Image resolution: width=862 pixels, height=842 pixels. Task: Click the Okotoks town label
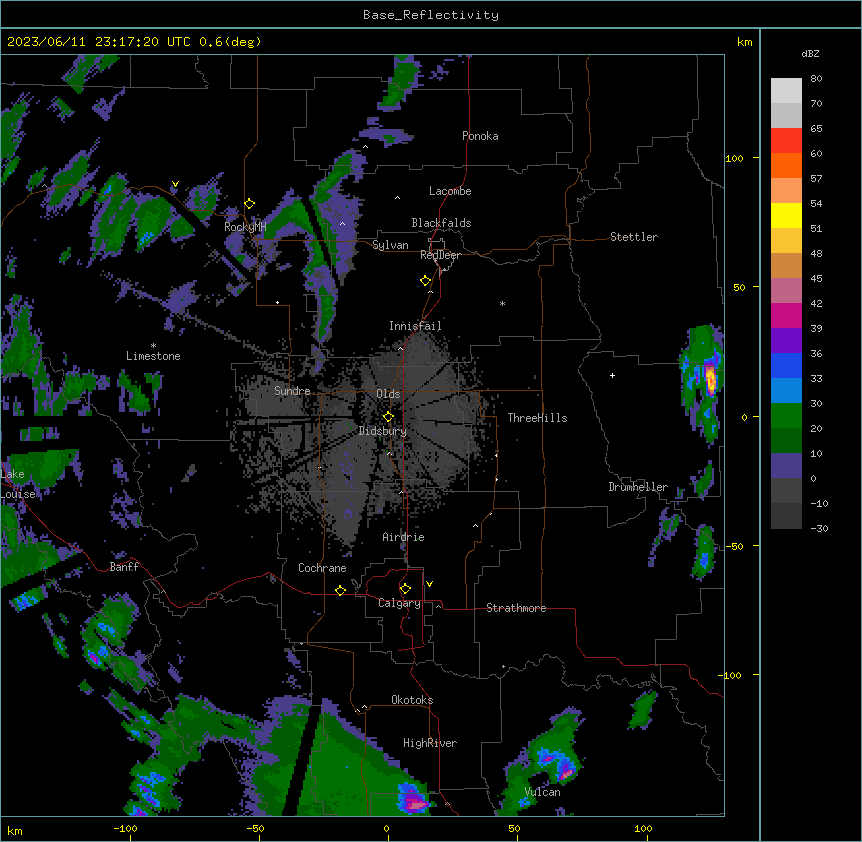(x=412, y=700)
